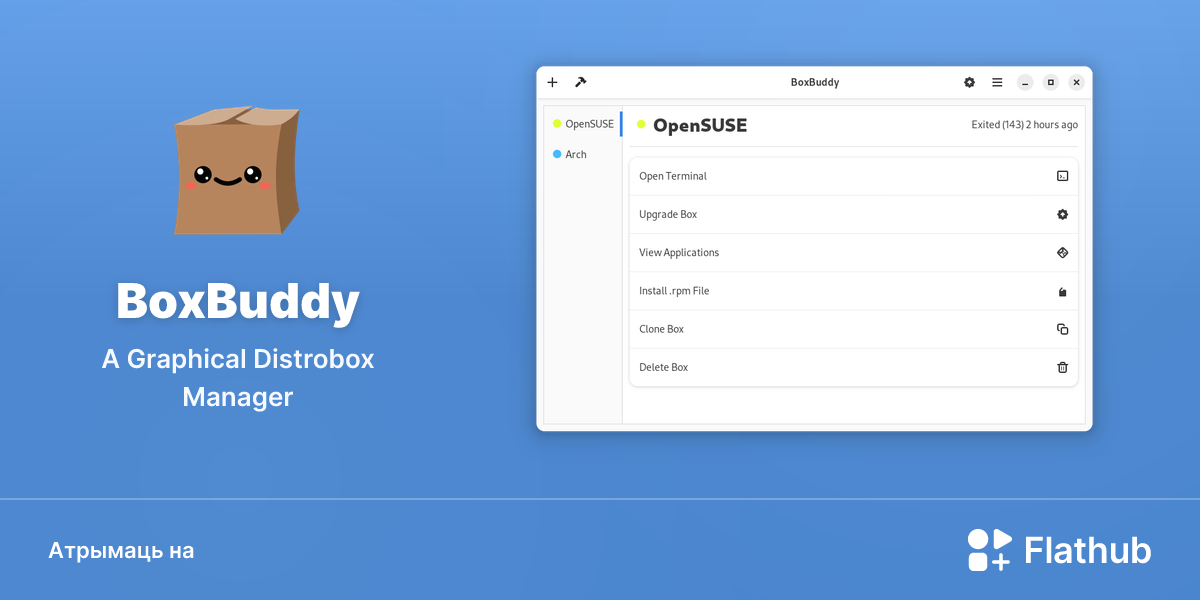Click the copy icon on Clone Box row
The image size is (1200, 600).
click(x=1062, y=329)
